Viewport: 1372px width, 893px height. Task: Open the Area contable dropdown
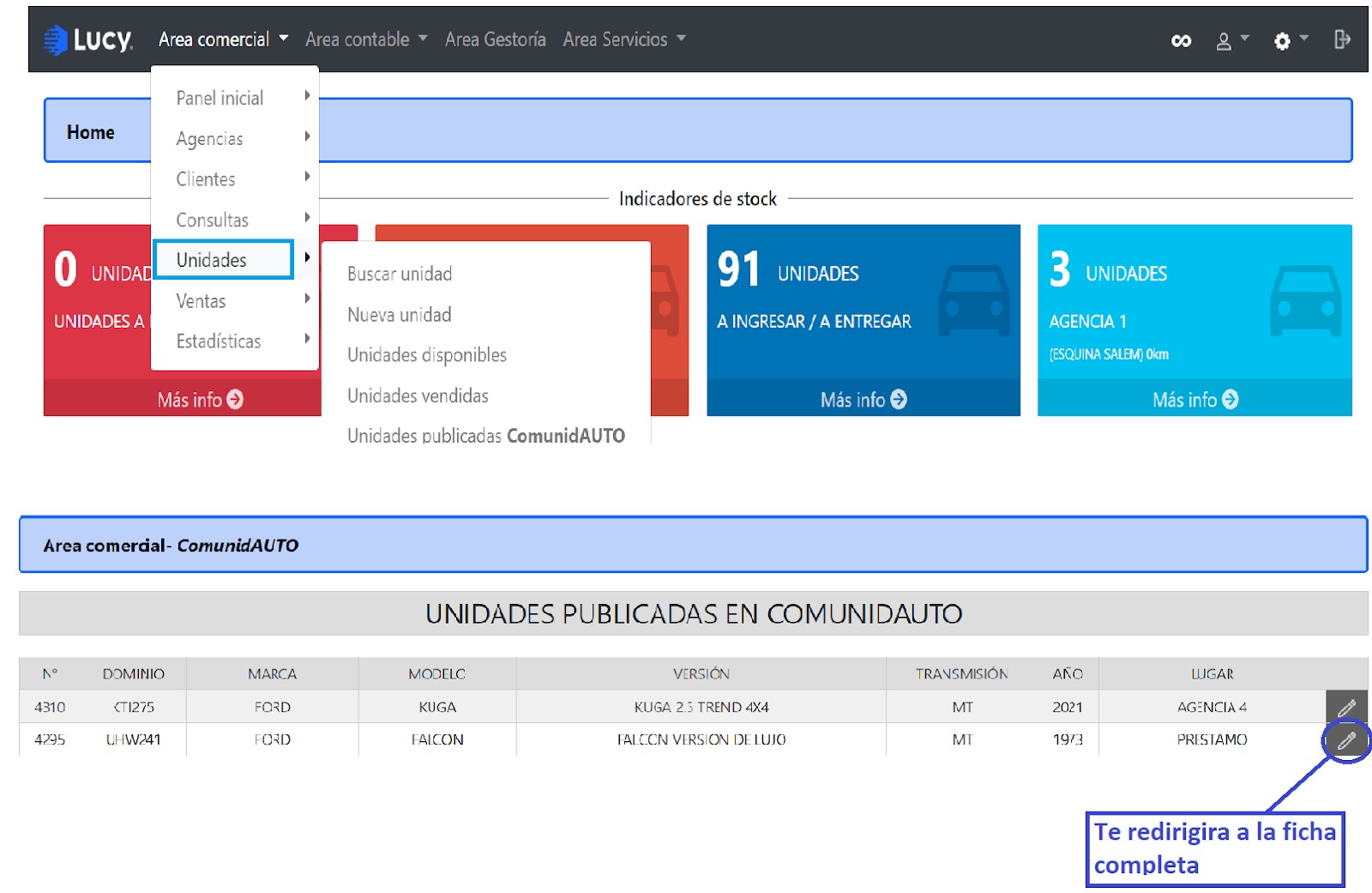(366, 39)
